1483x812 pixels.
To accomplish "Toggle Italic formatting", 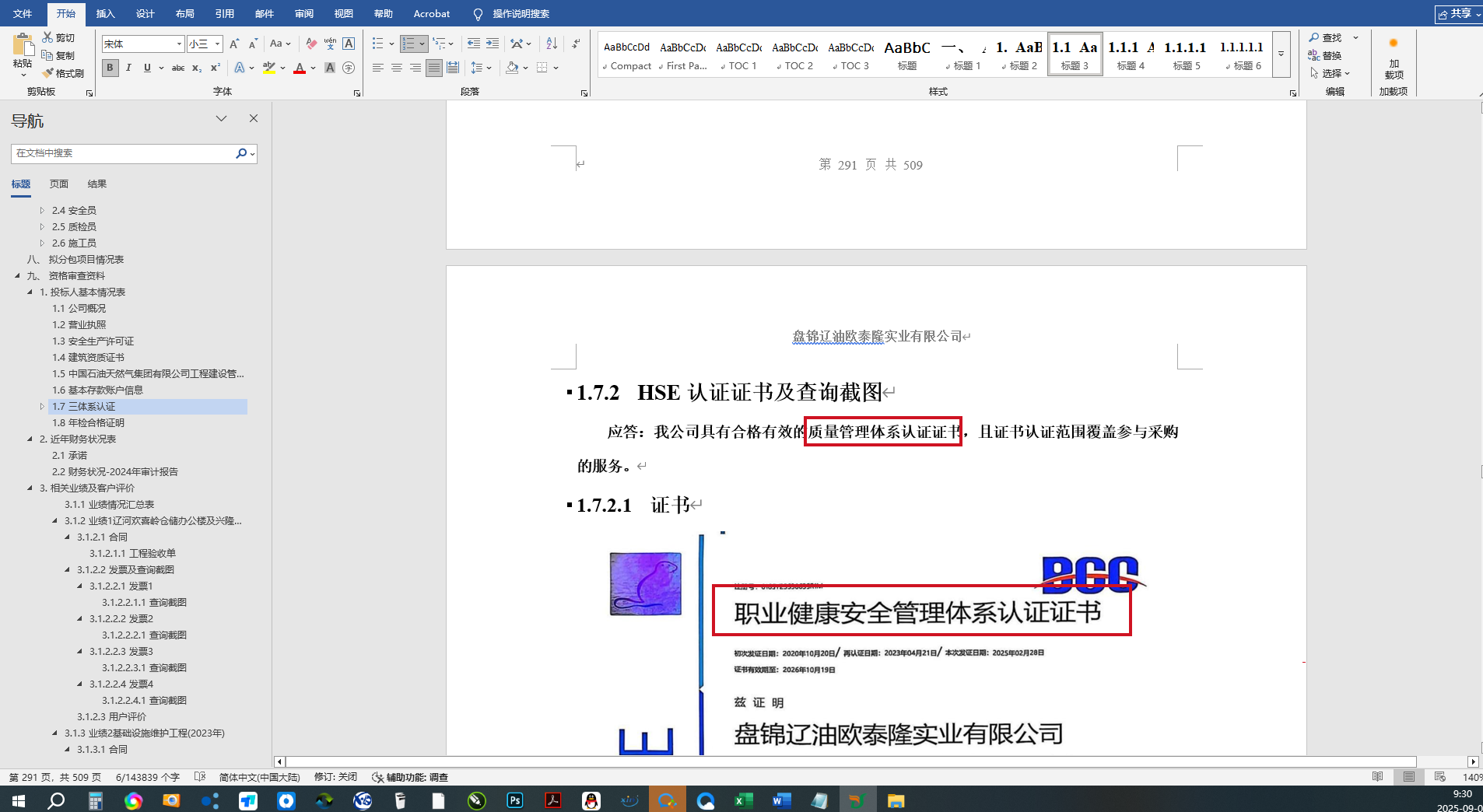I will click(128, 68).
